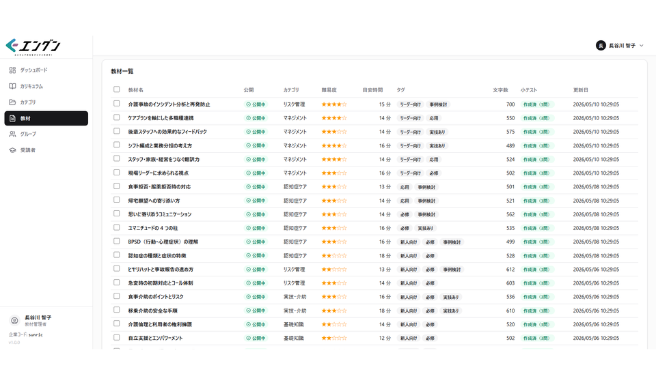Click 実技・介助 in 食事介助のポイントとリスク row
This screenshot has width=656, height=385.
click(295, 297)
